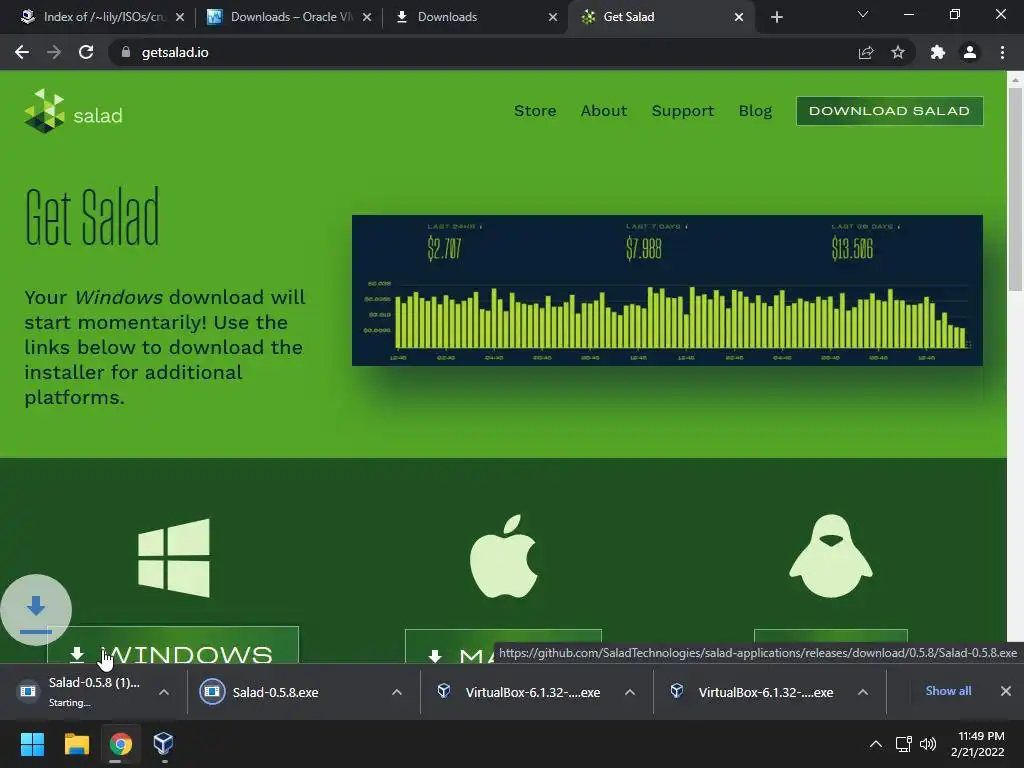This screenshot has width=1024, height=768.
Task: Click second VirtualBox download file icon
Action: [677, 691]
